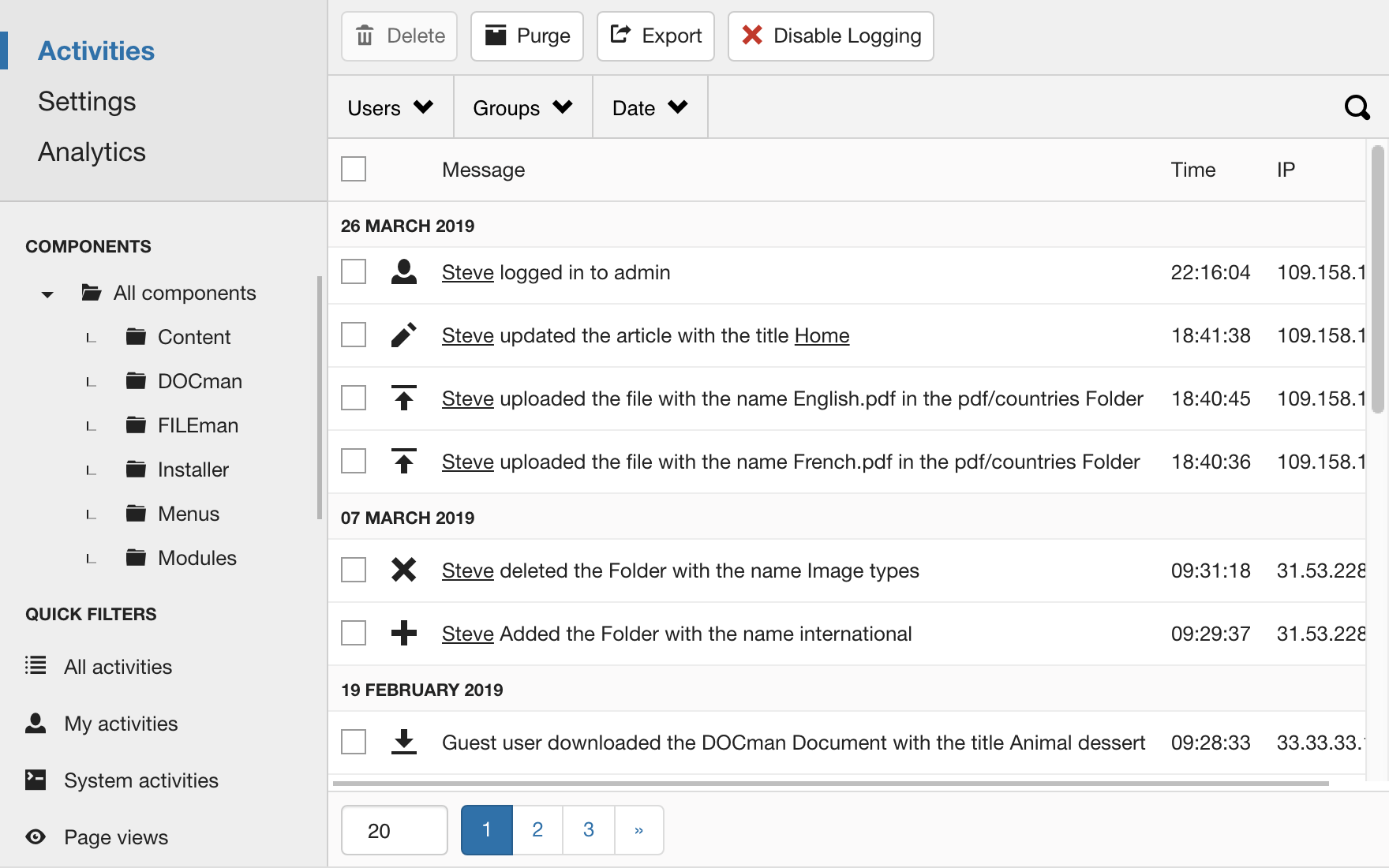Go to page 2 of results
The image size is (1389, 868).
[x=537, y=830]
